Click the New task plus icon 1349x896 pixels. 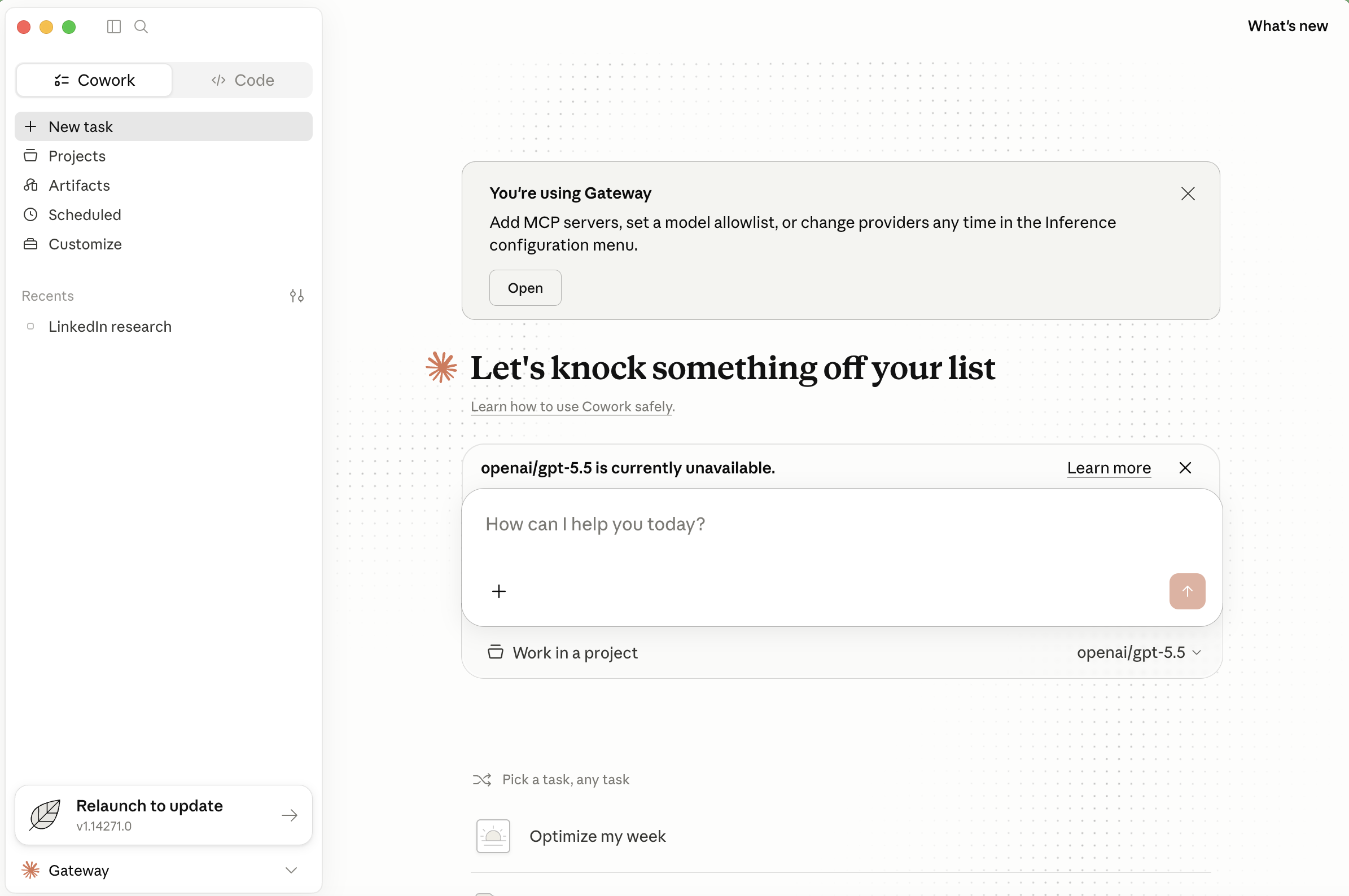click(30, 126)
